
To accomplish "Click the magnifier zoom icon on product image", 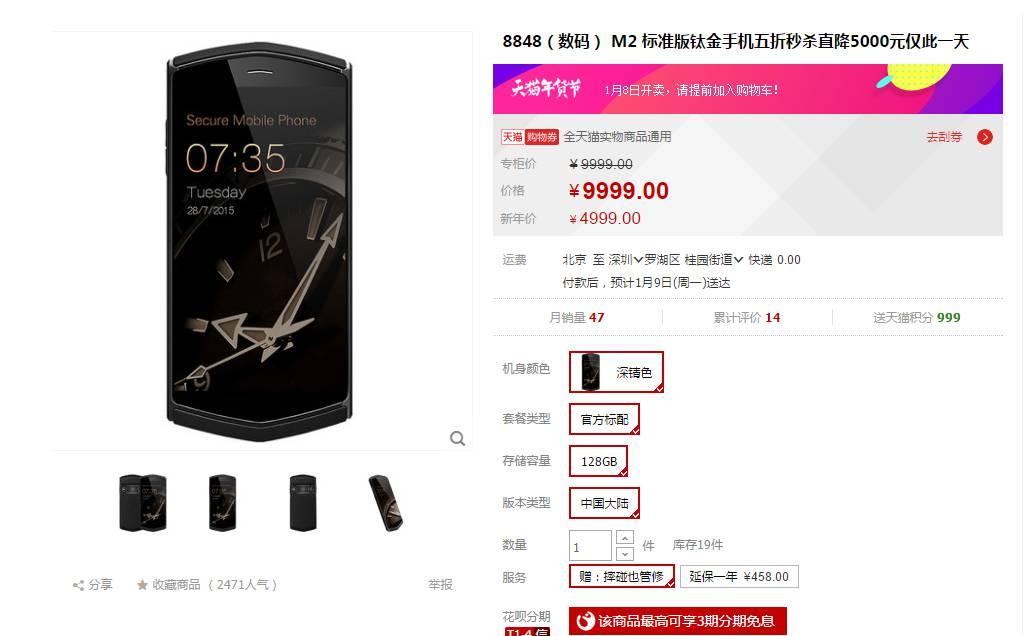I will (x=457, y=438).
